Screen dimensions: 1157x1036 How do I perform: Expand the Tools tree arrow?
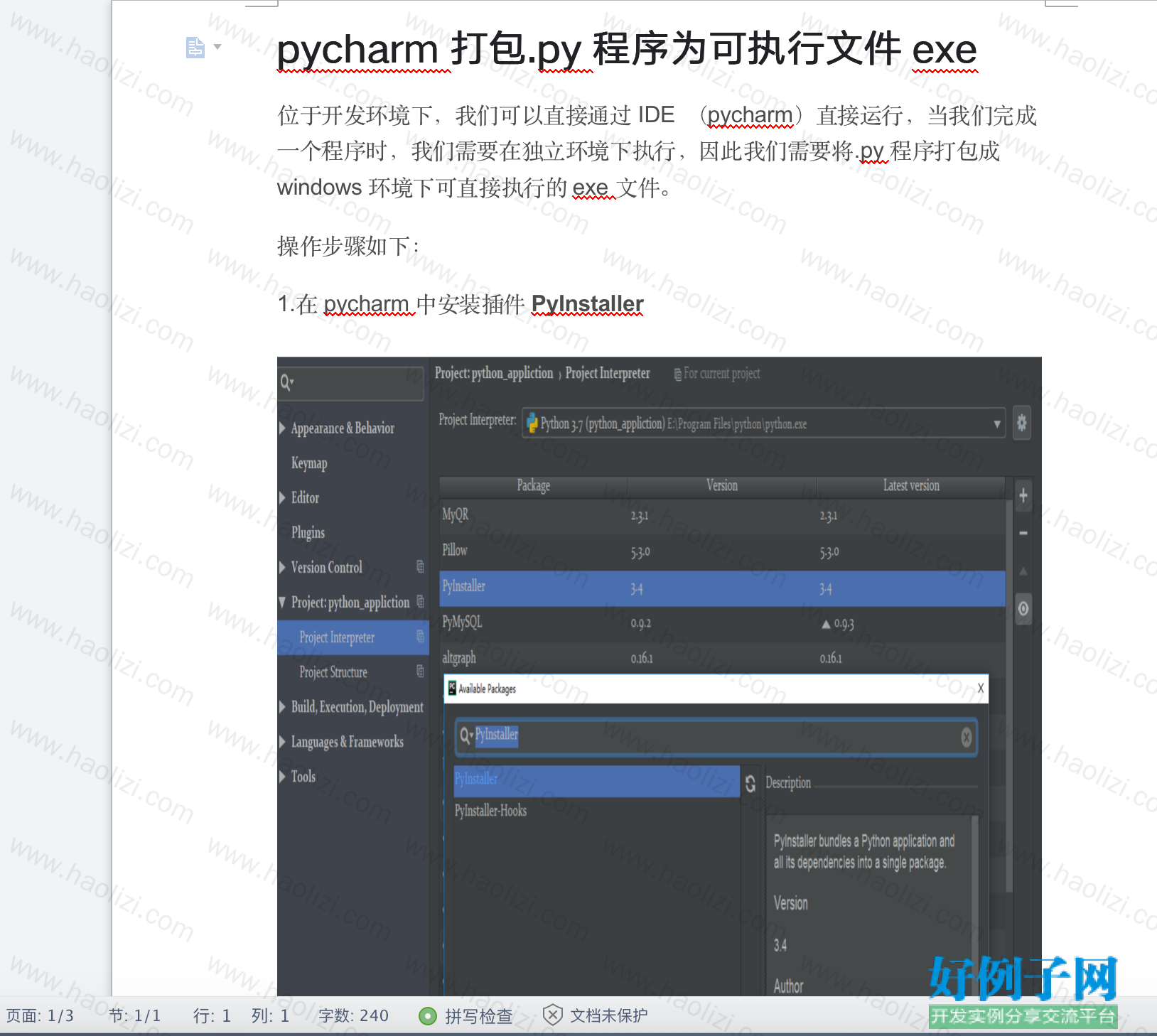click(x=283, y=776)
